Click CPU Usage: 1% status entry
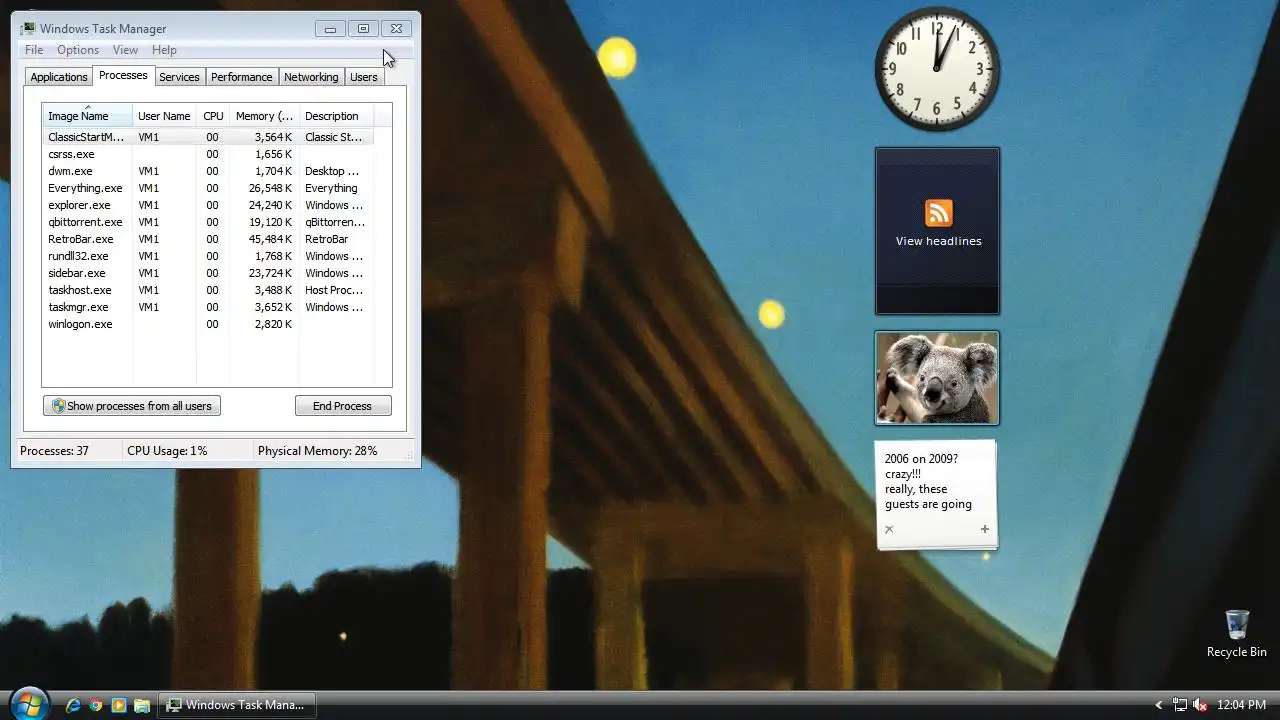Viewport: 1280px width, 720px height. [x=167, y=451]
